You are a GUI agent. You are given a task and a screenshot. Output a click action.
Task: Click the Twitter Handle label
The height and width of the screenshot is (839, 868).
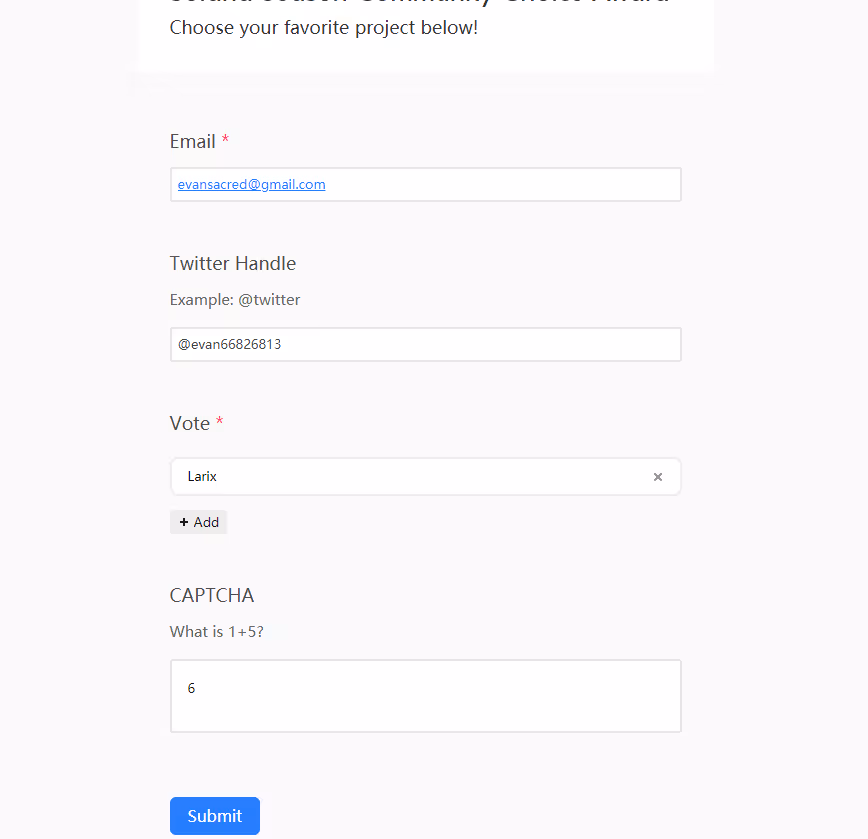232,263
